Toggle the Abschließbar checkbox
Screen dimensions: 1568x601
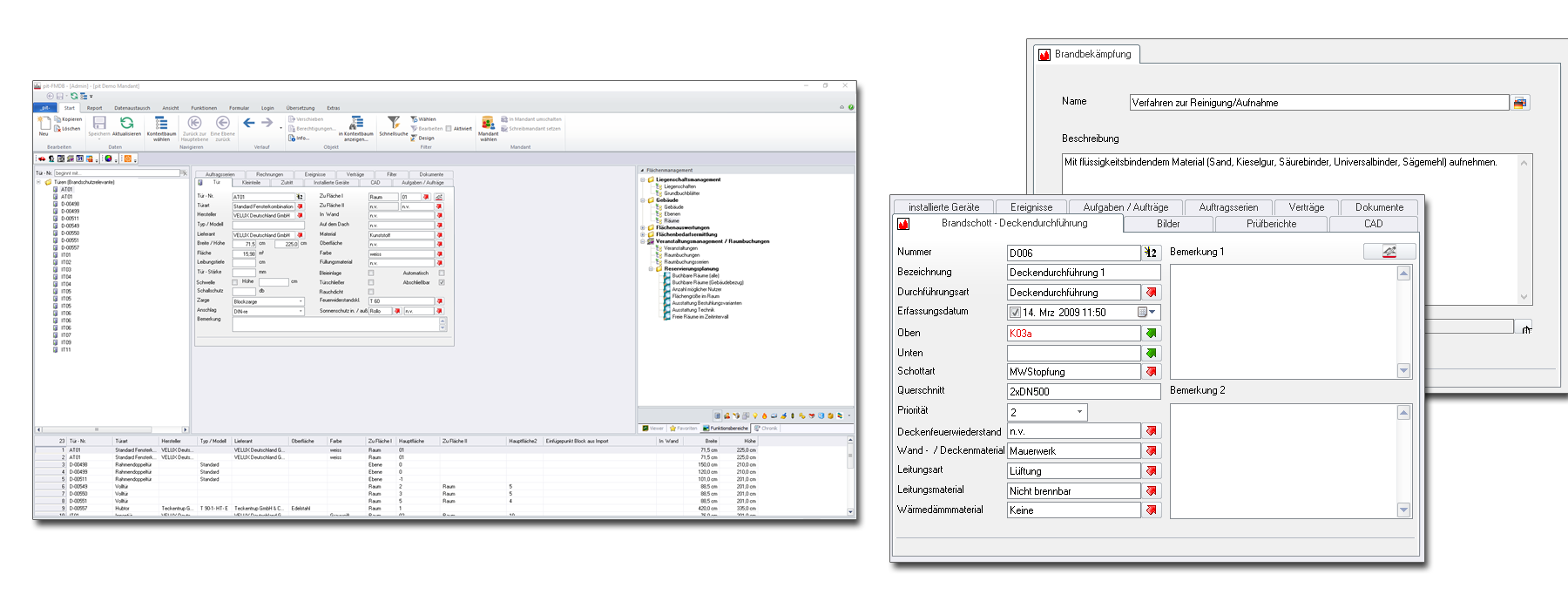[x=442, y=282]
